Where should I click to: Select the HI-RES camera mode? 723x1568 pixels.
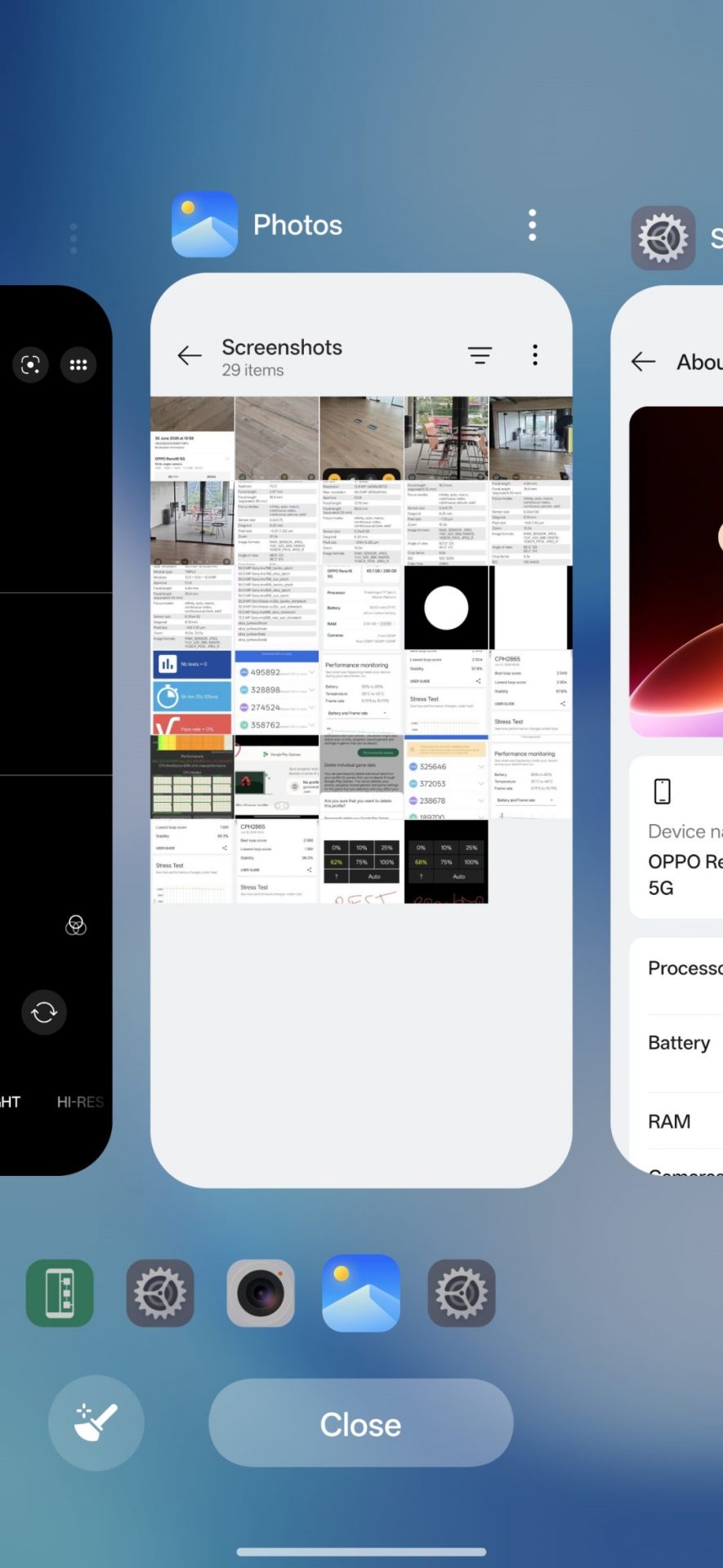pyautogui.click(x=80, y=1102)
